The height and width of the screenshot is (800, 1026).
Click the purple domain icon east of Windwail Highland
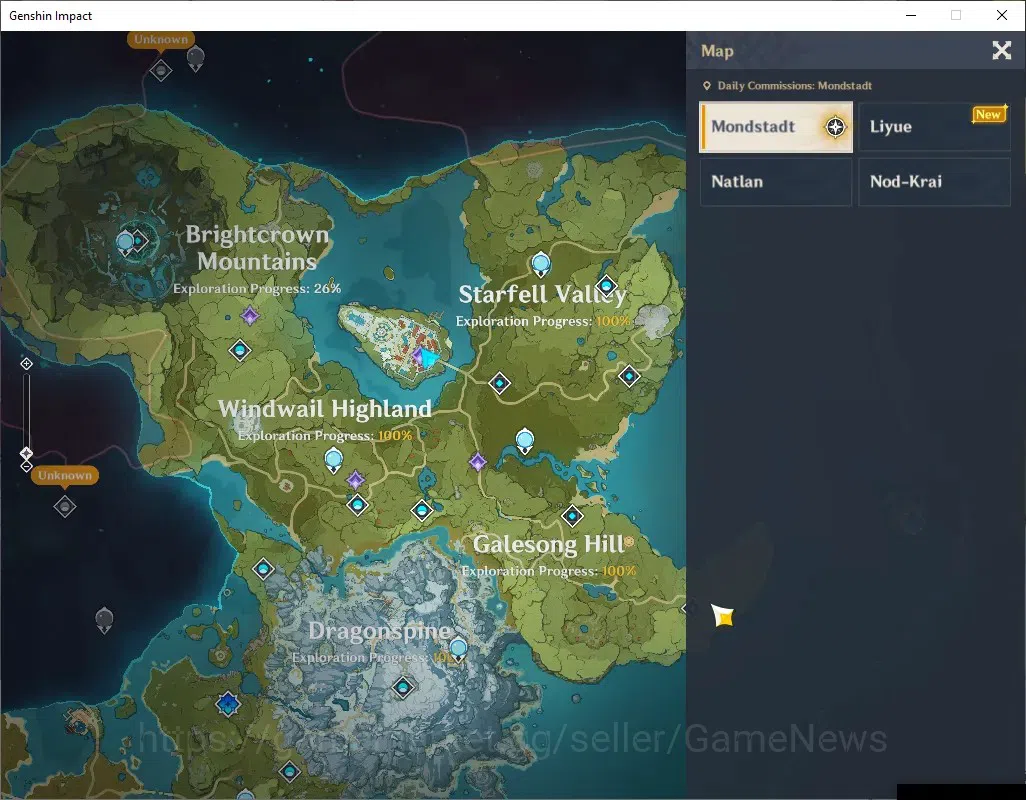(478, 462)
